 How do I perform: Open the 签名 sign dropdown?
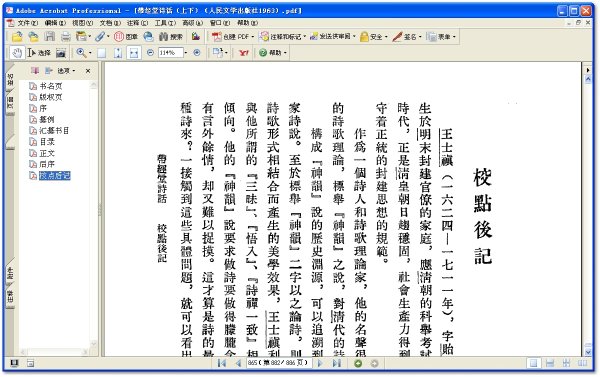click(x=407, y=37)
